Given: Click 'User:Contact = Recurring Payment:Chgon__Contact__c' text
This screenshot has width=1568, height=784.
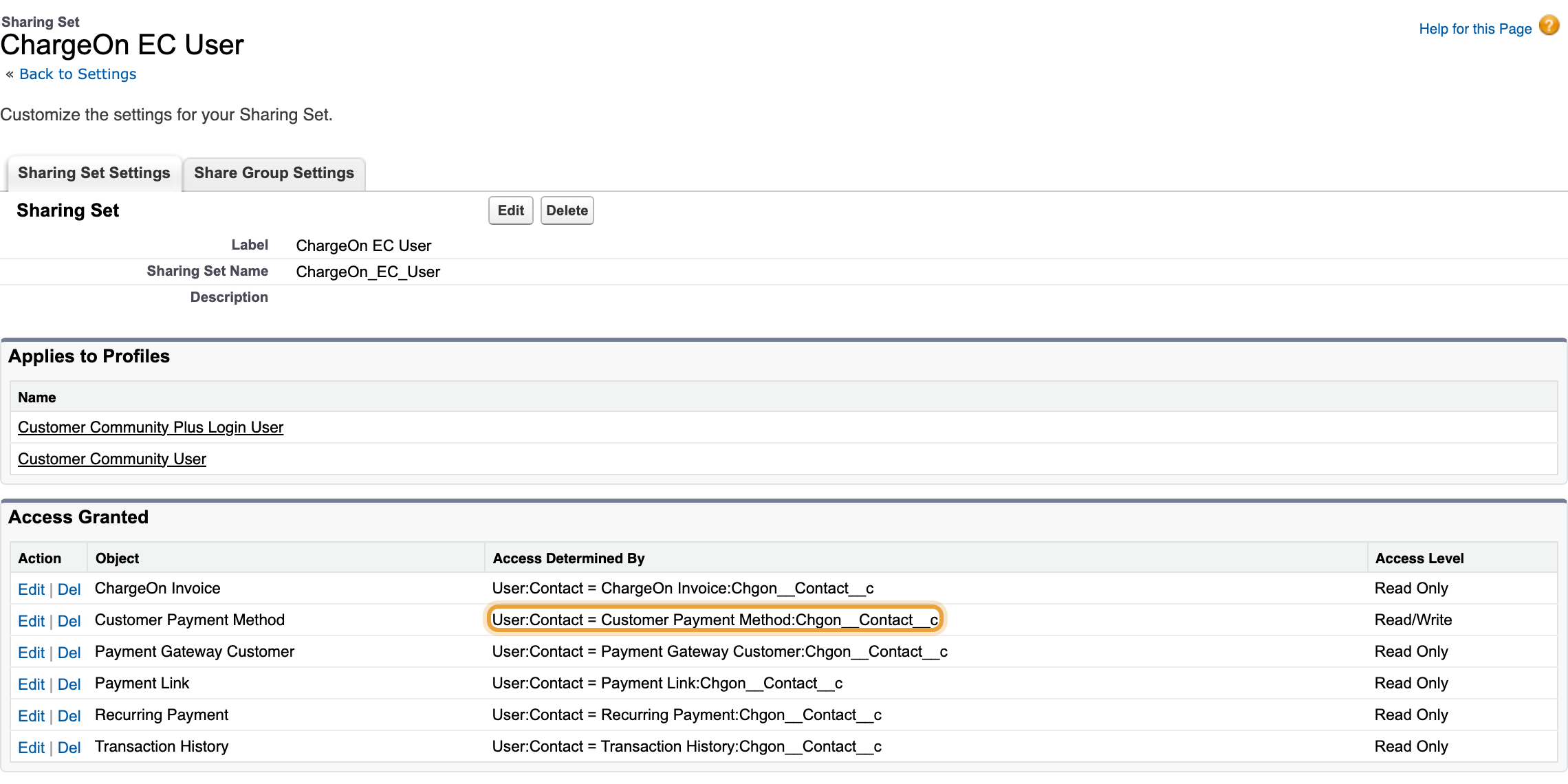Looking at the screenshot, I should (x=687, y=715).
